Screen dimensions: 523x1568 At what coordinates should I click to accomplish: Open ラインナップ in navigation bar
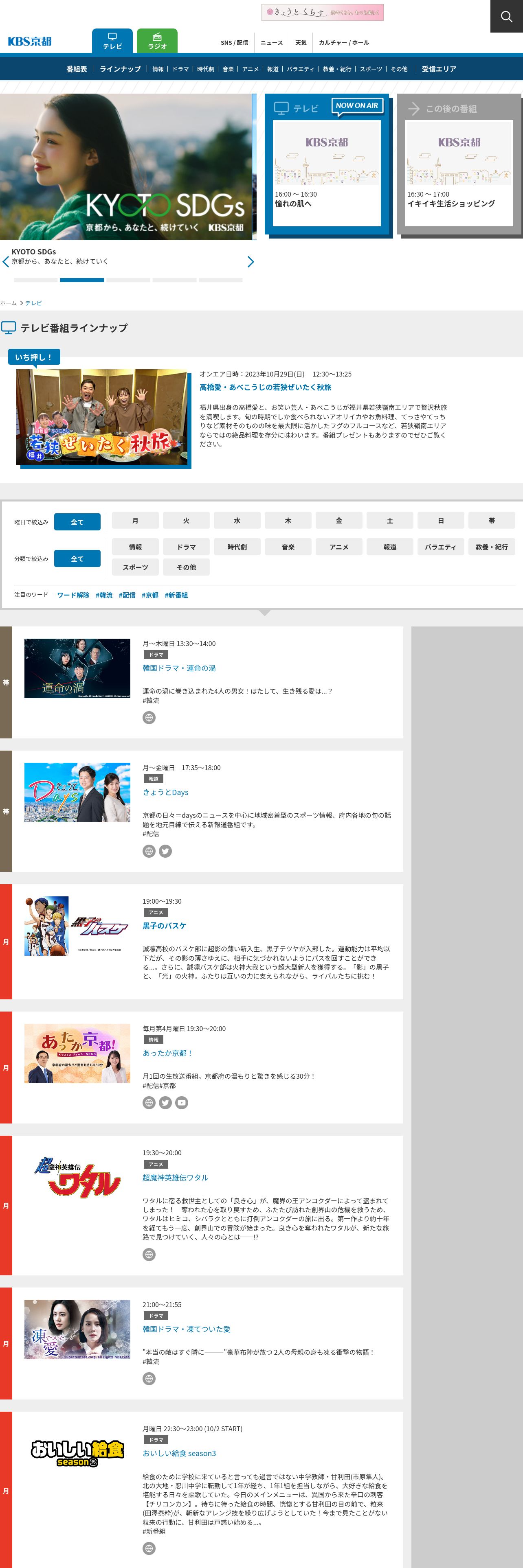[x=120, y=69]
